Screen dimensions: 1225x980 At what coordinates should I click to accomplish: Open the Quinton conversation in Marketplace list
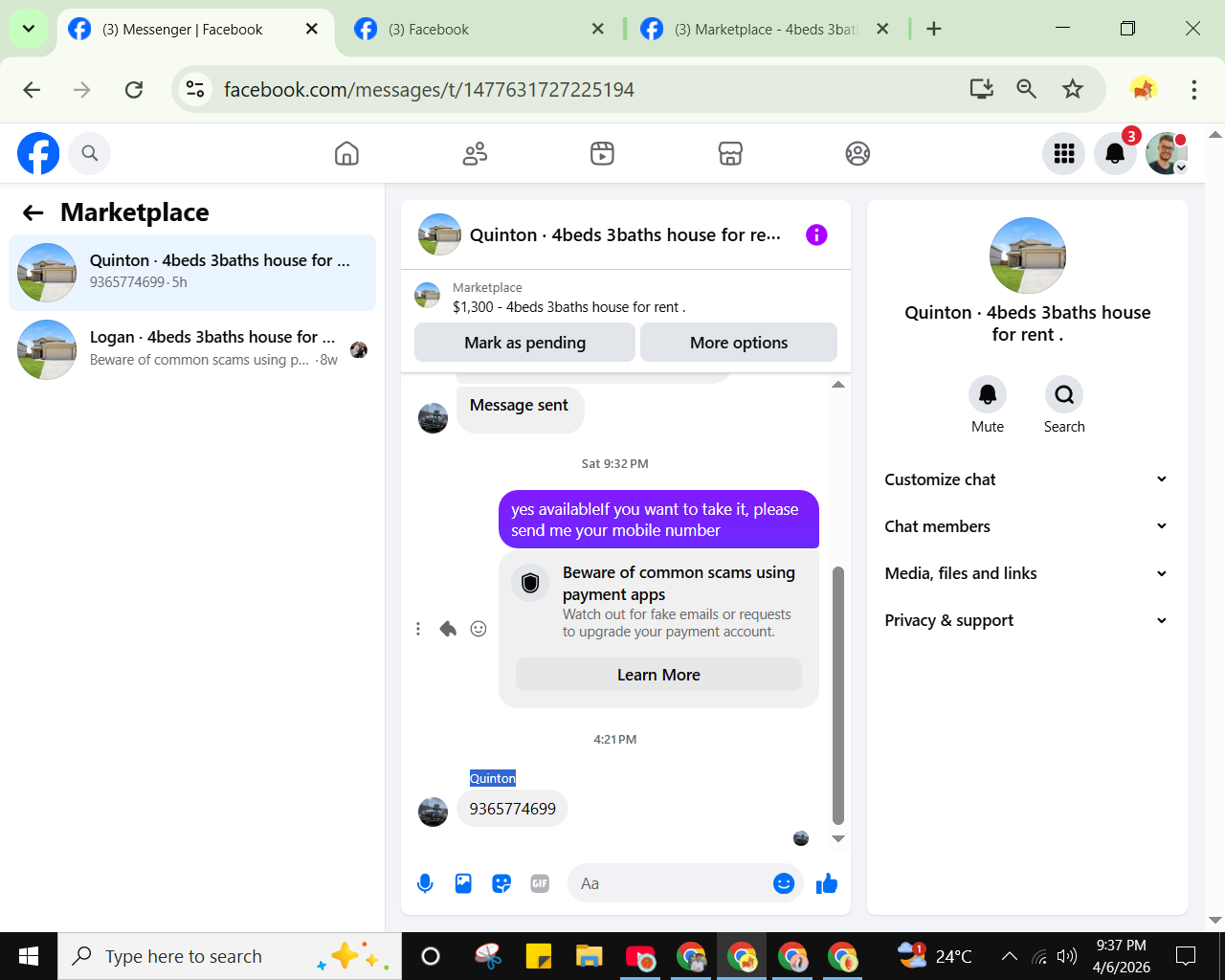(x=192, y=272)
